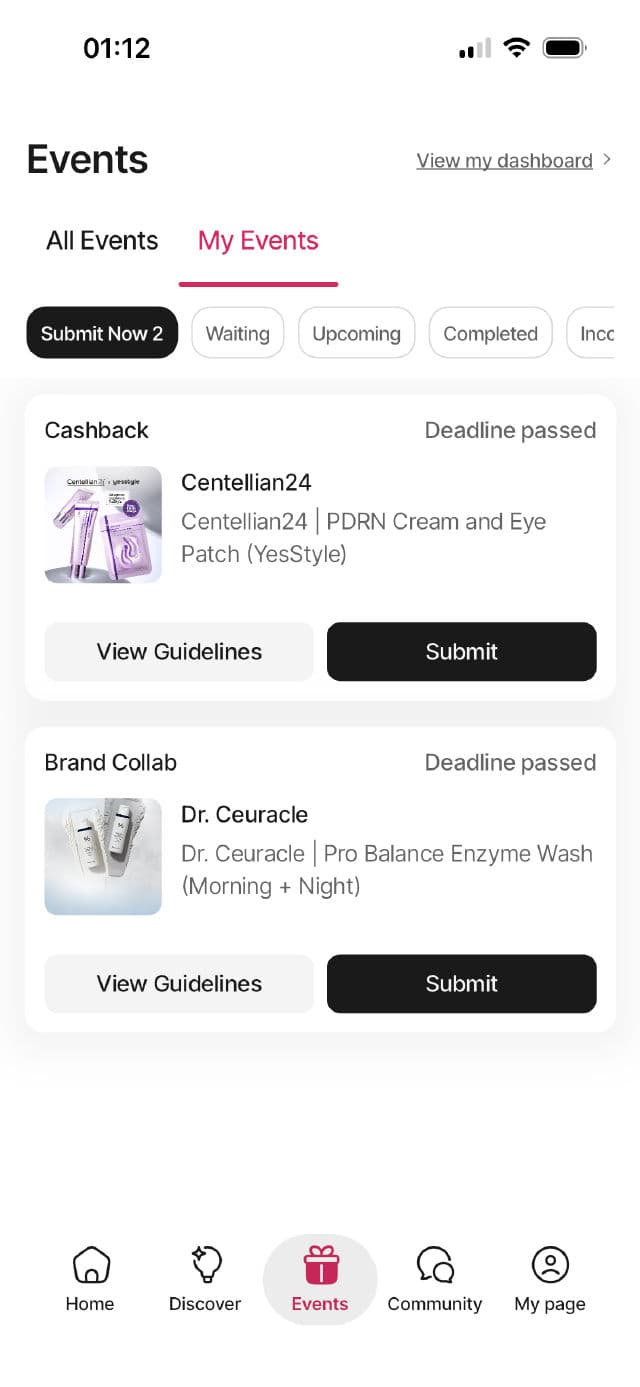This screenshot has height=1387, width=640.
Task: Select the Submit Now filter chip
Action: 102,333
